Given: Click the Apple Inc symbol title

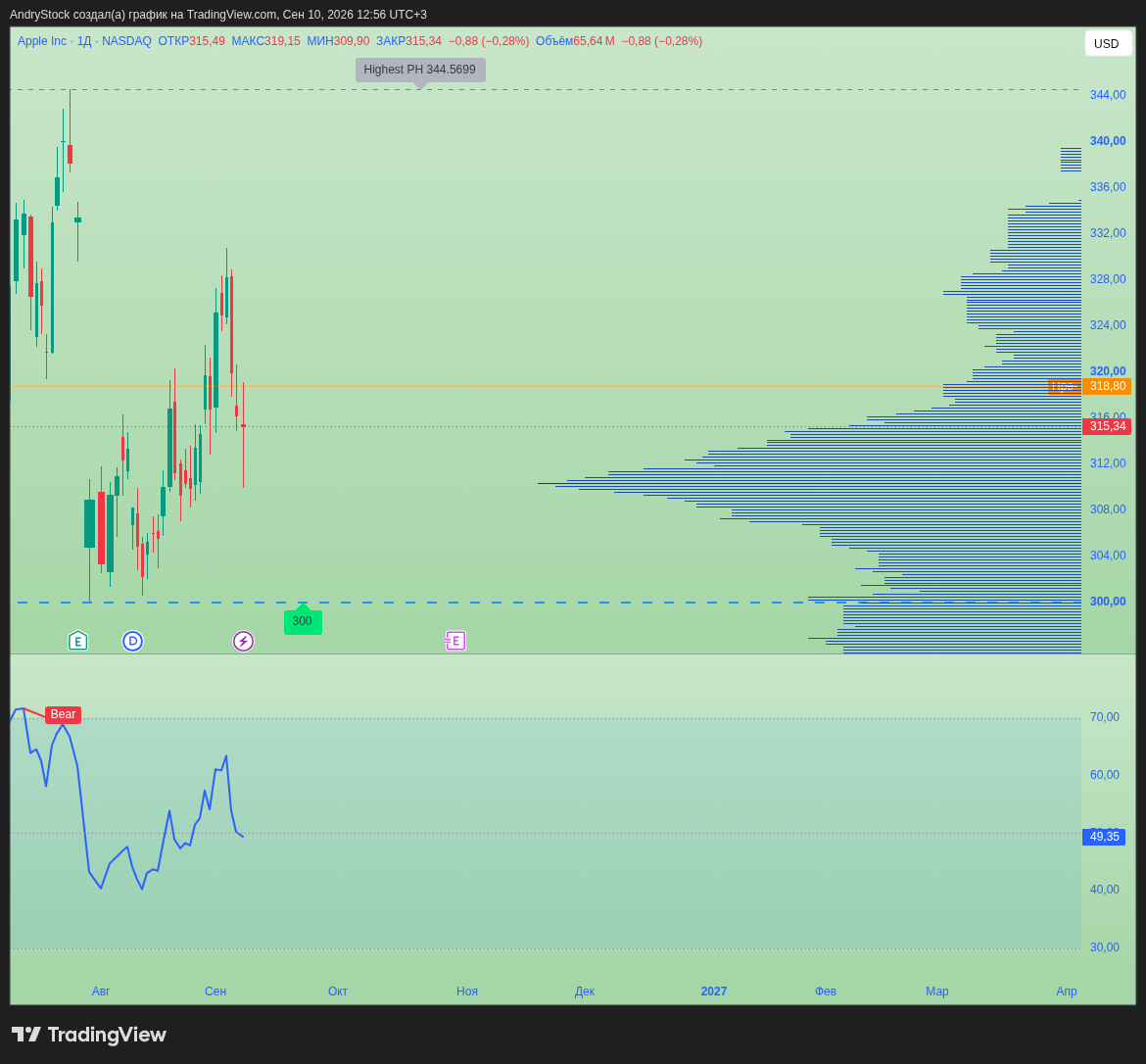Looking at the screenshot, I should point(42,41).
